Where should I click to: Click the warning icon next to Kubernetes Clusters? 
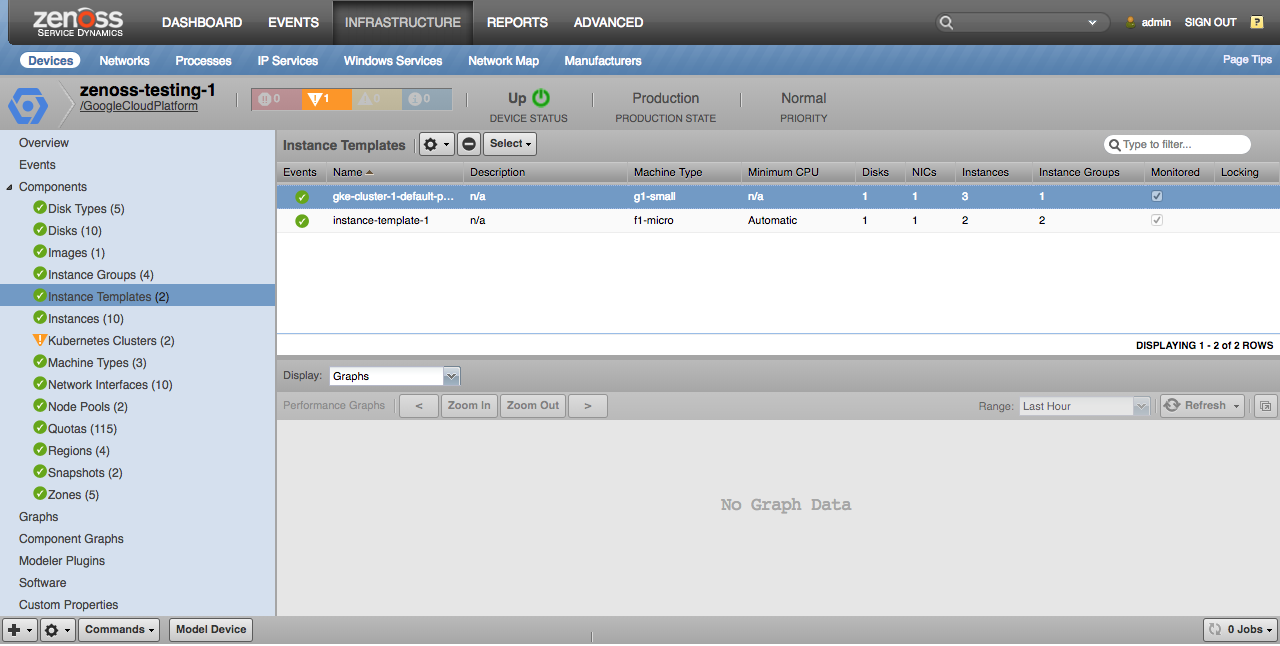click(x=40, y=340)
